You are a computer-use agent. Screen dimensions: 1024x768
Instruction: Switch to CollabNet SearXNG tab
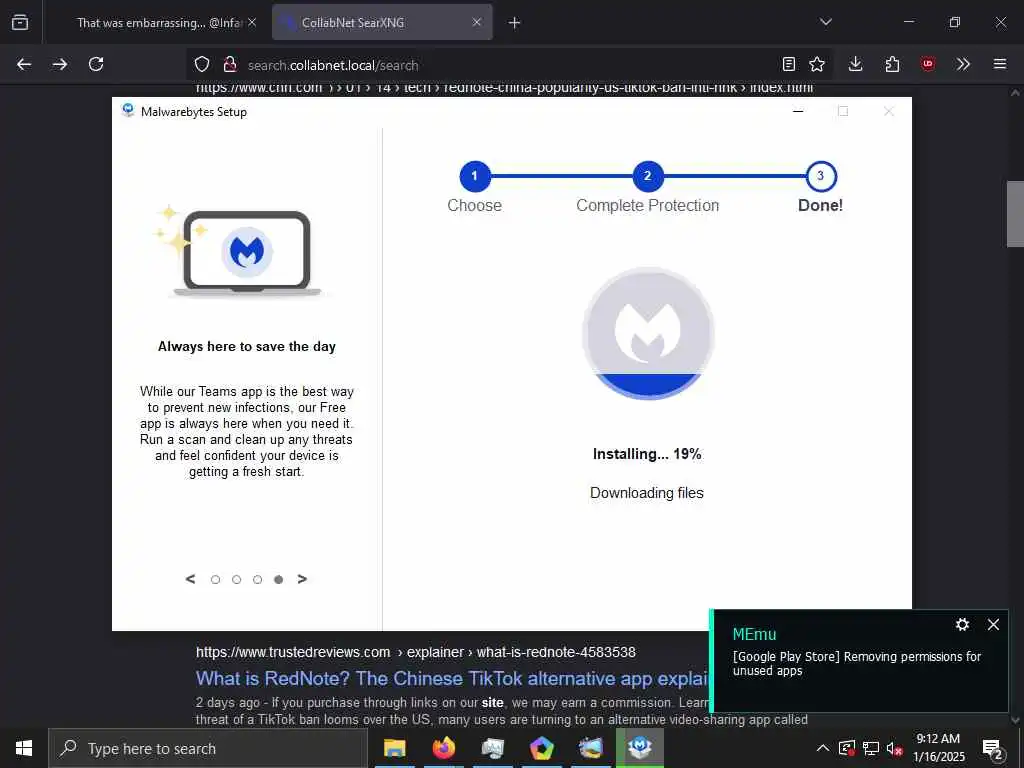coord(382,23)
